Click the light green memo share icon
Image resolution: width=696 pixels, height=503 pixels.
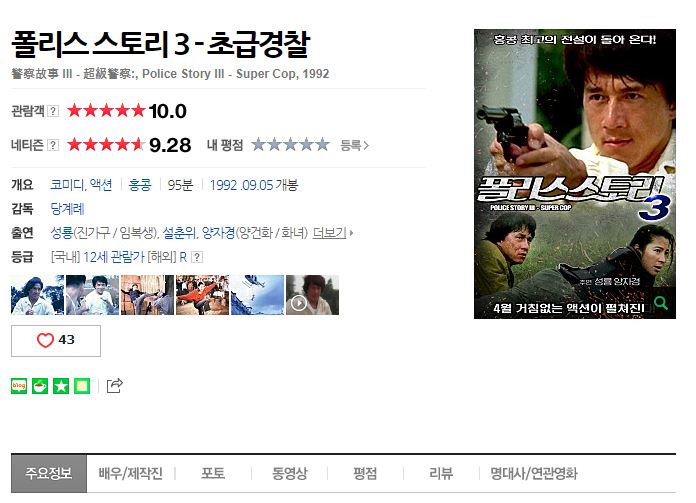pyautogui.click(x=82, y=386)
